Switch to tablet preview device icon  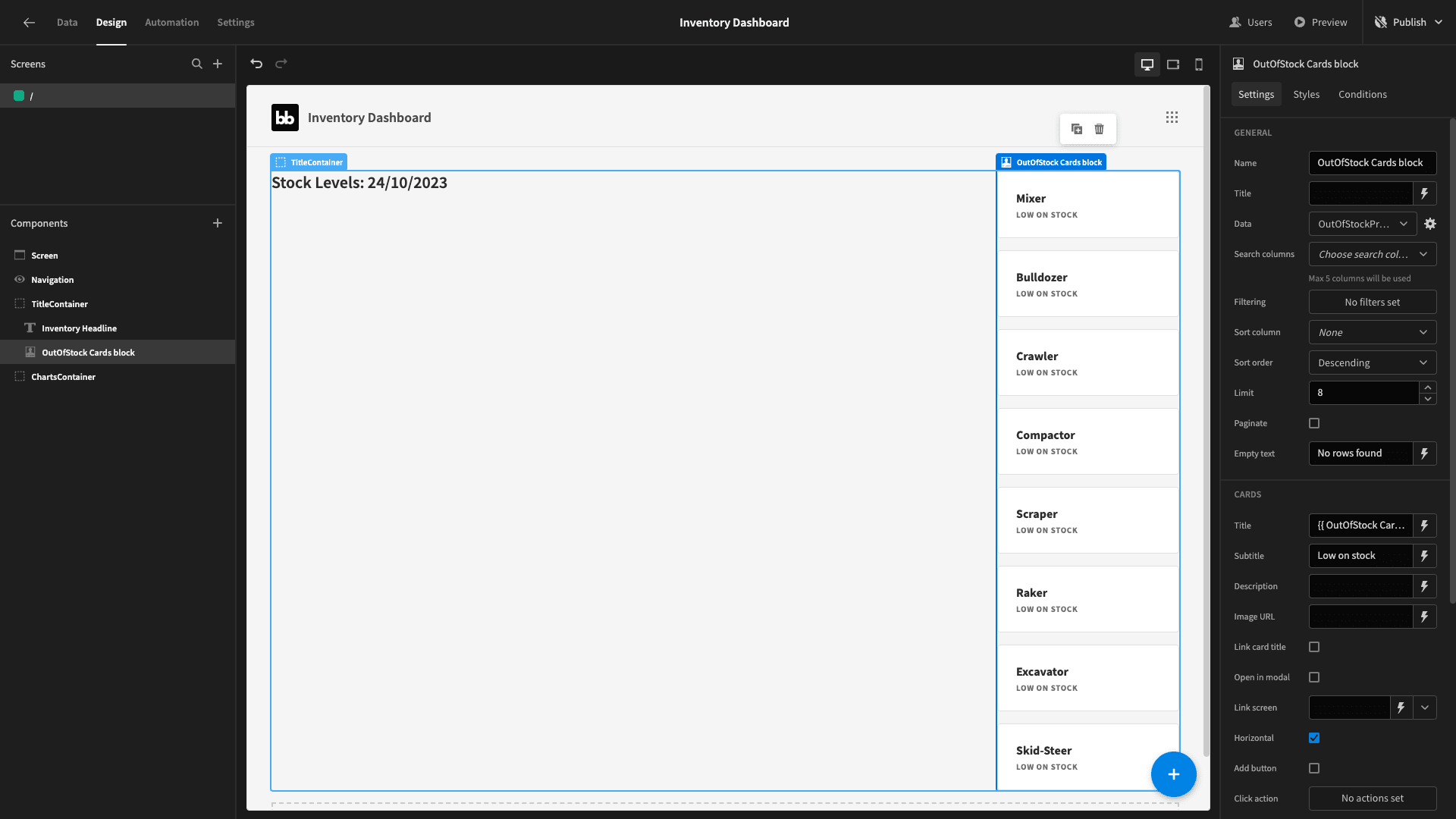point(1173,64)
